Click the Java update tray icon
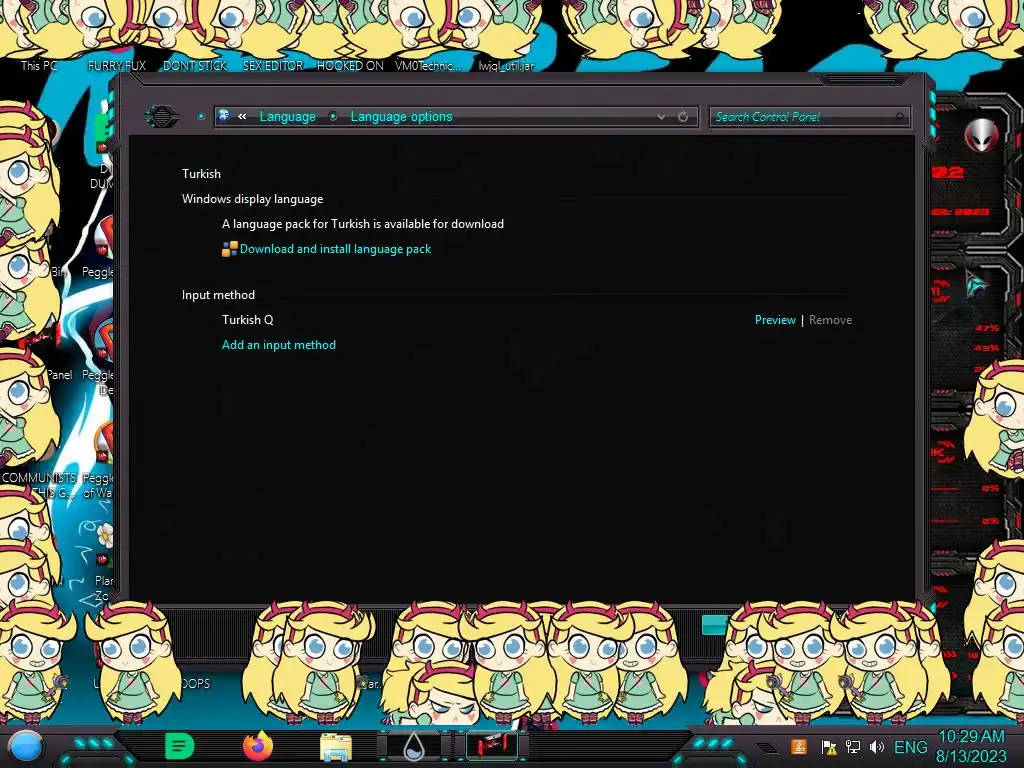The height and width of the screenshot is (768, 1024). [x=799, y=747]
